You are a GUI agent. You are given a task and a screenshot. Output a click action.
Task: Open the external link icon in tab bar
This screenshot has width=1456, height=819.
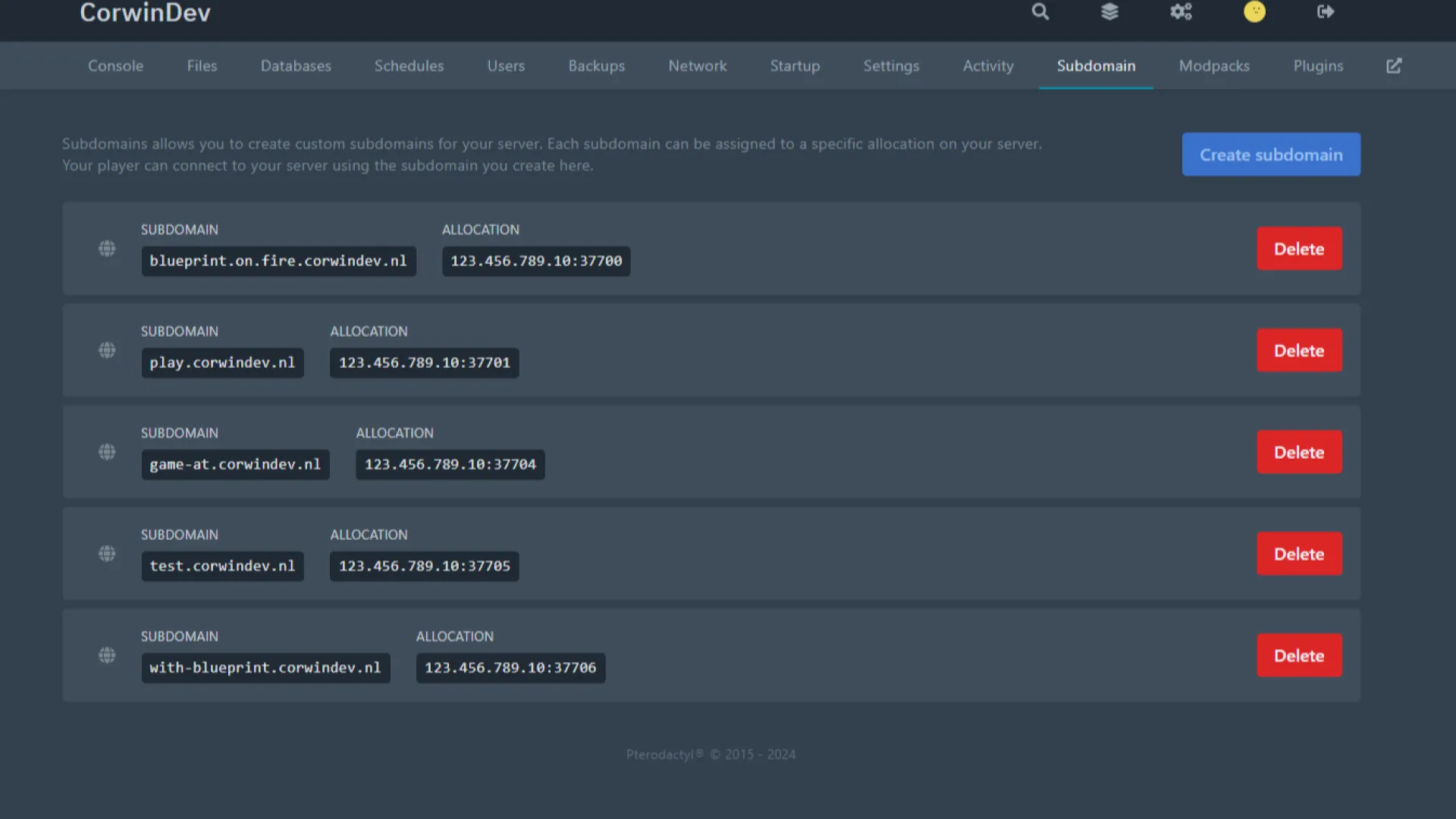(1394, 66)
